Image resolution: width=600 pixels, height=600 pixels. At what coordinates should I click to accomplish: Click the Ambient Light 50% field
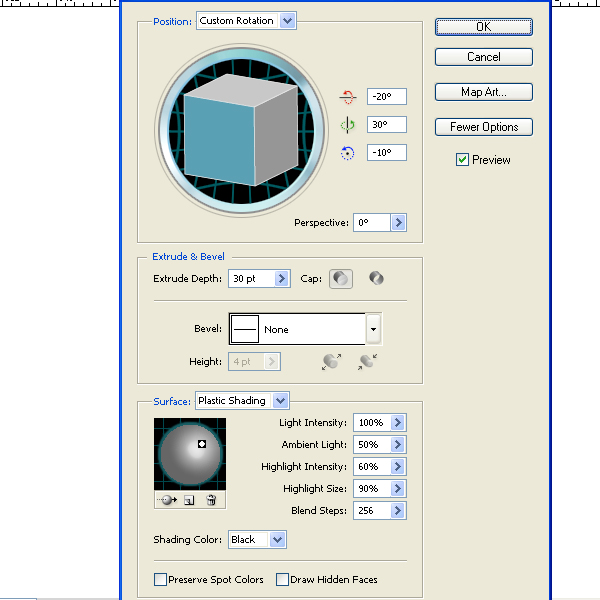pyautogui.click(x=372, y=444)
